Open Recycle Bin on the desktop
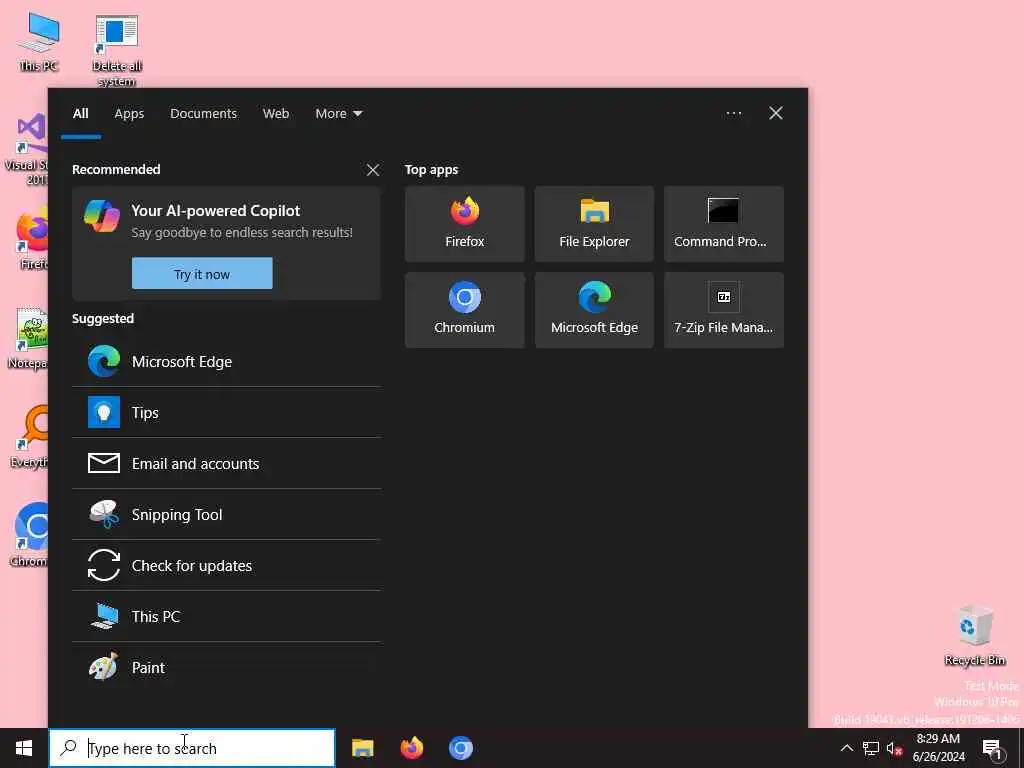 (x=974, y=636)
